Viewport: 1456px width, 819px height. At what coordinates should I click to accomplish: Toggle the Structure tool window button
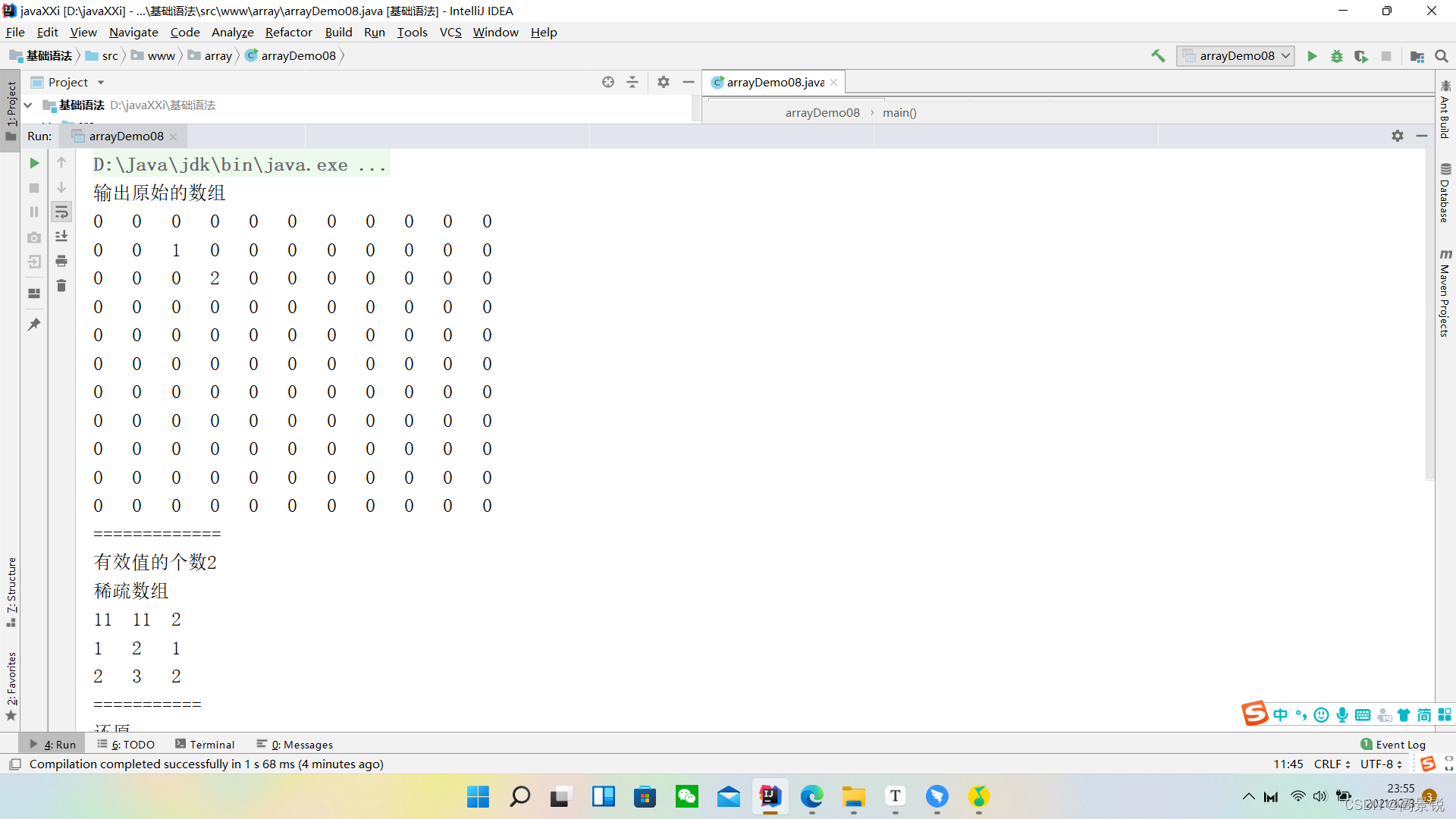coord(11,591)
